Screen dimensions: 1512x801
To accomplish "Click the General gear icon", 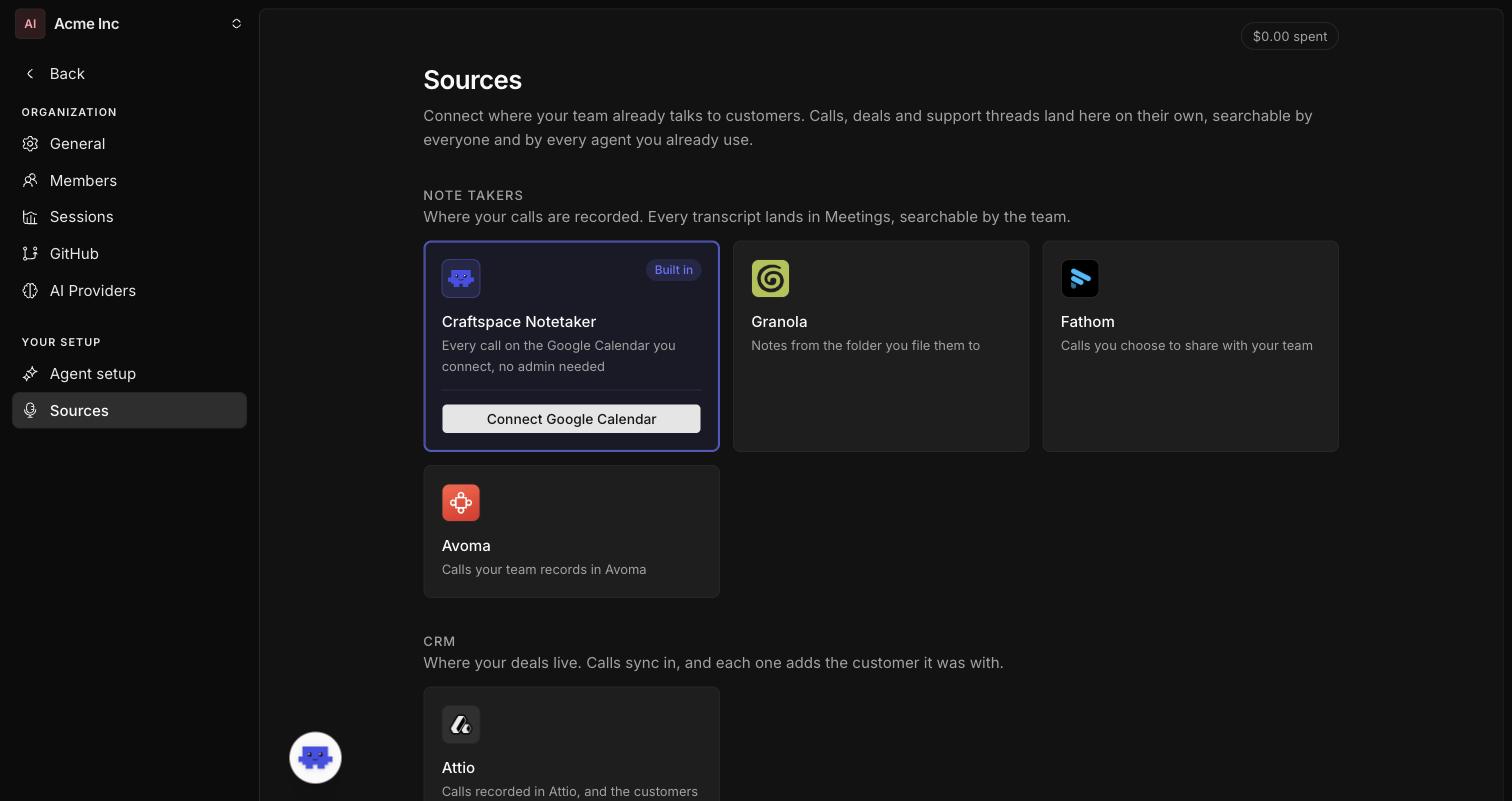I will (x=30, y=144).
